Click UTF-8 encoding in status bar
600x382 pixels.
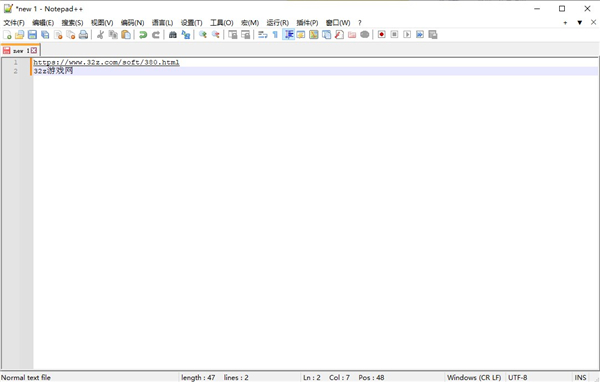pyautogui.click(x=517, y=377)
